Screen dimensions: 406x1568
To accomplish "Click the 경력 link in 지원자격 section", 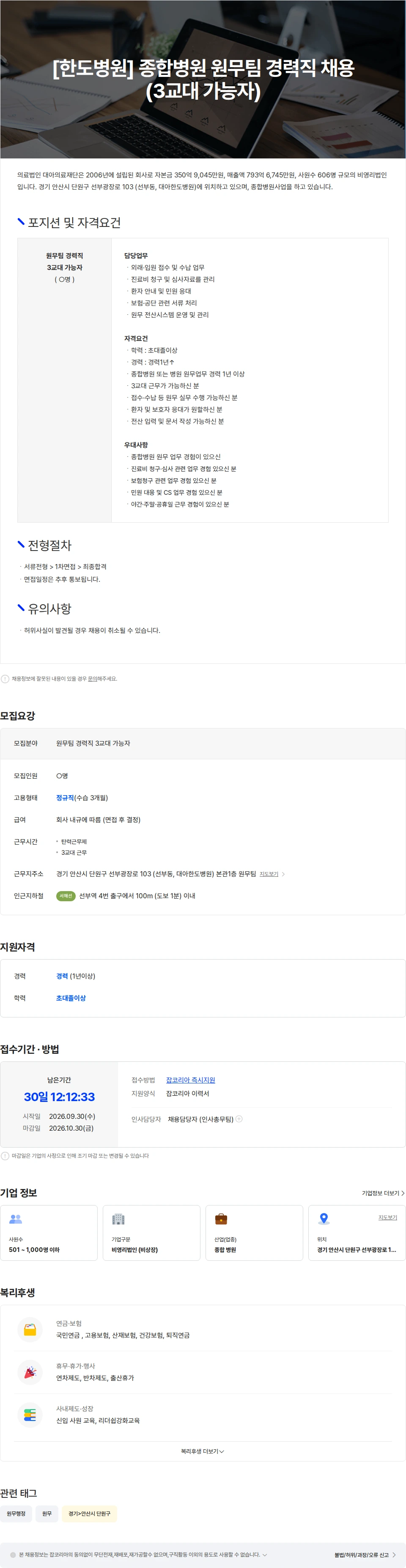I will (62, 976).
